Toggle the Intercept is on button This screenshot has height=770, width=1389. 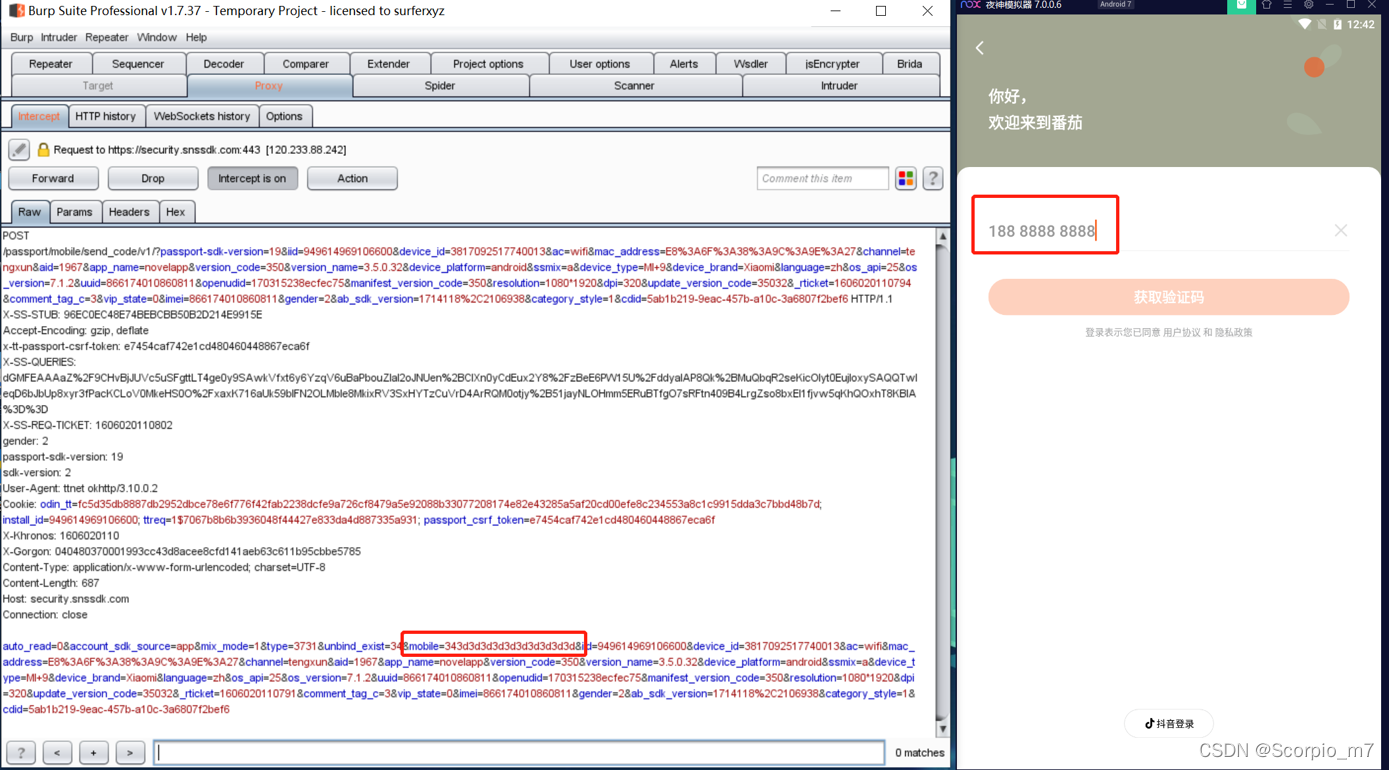coord(252,178)
